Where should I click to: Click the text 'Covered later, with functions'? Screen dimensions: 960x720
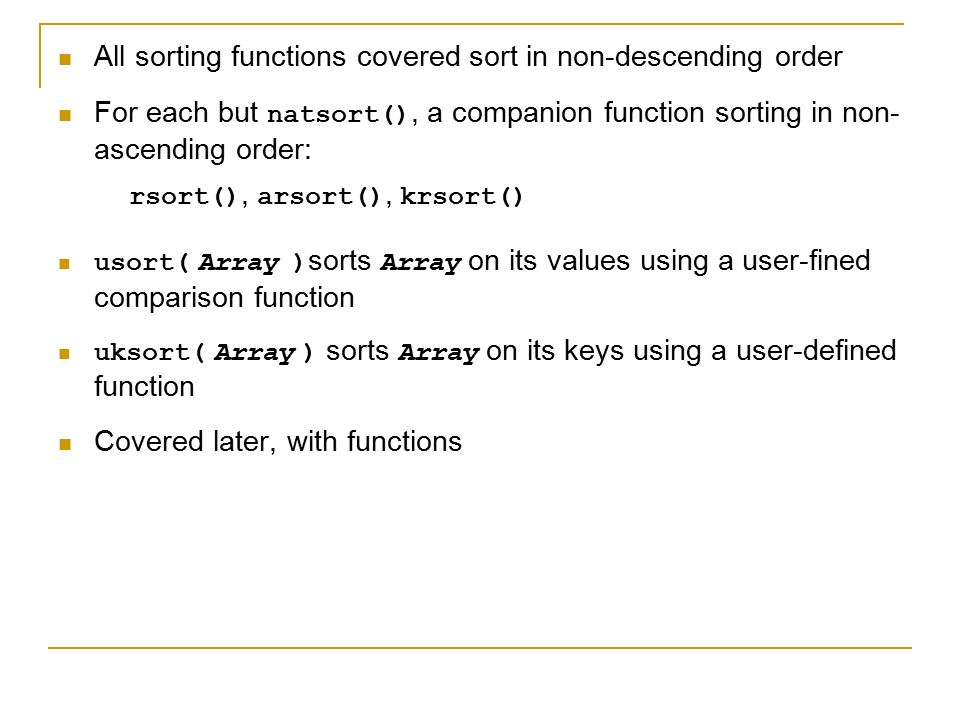278,442
